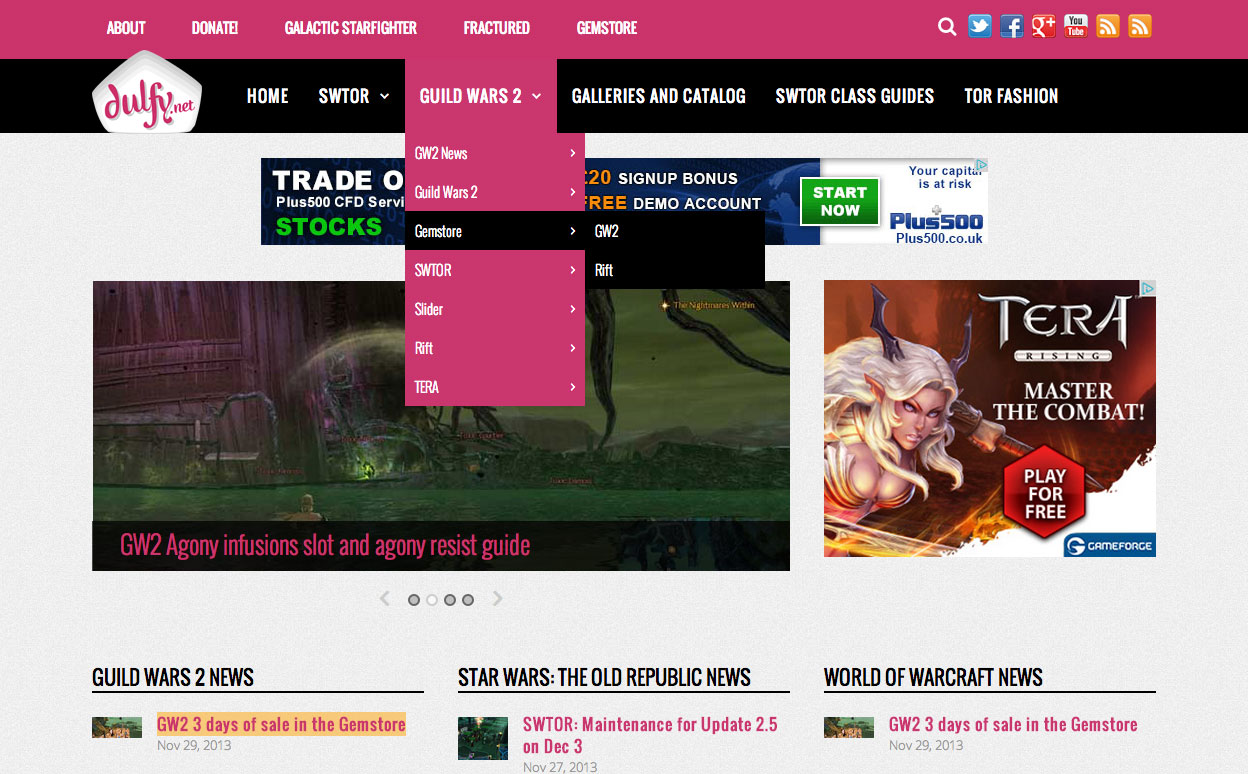Viewport: 1248px width, 774px height.
Task: Expand the SWTOR submenu chevron in dropdown
Action: pyautogui.click(x=572, y=270)
